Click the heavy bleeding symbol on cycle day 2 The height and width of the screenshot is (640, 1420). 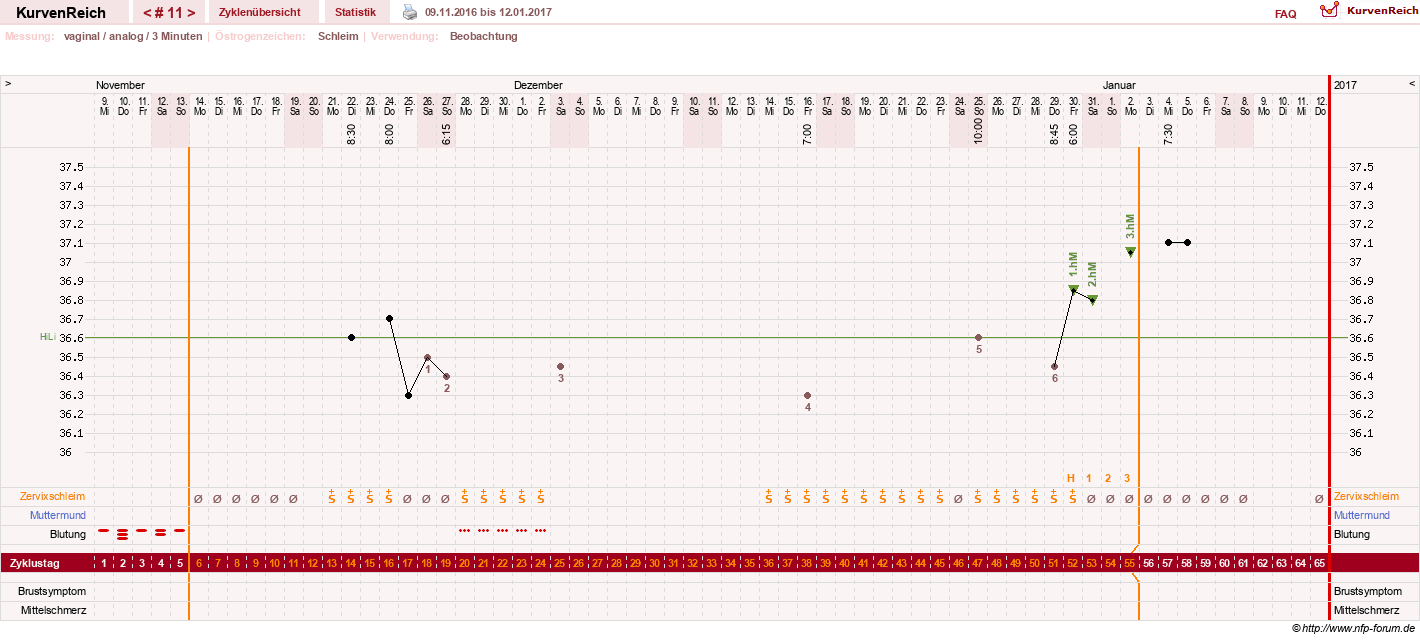122,534
